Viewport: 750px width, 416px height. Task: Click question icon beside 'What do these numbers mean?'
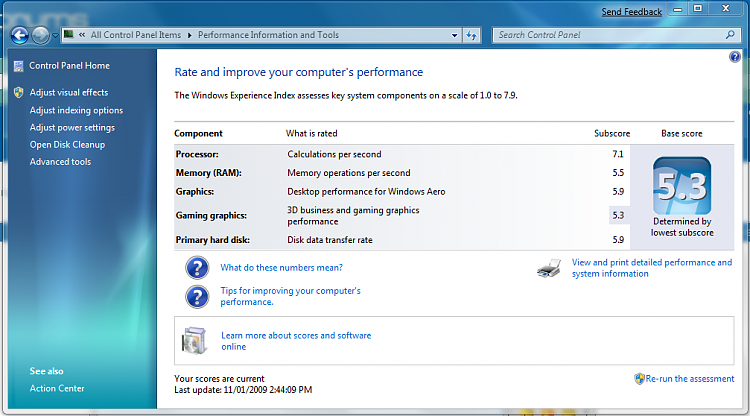pyautogui.click(x=197, y=268)
